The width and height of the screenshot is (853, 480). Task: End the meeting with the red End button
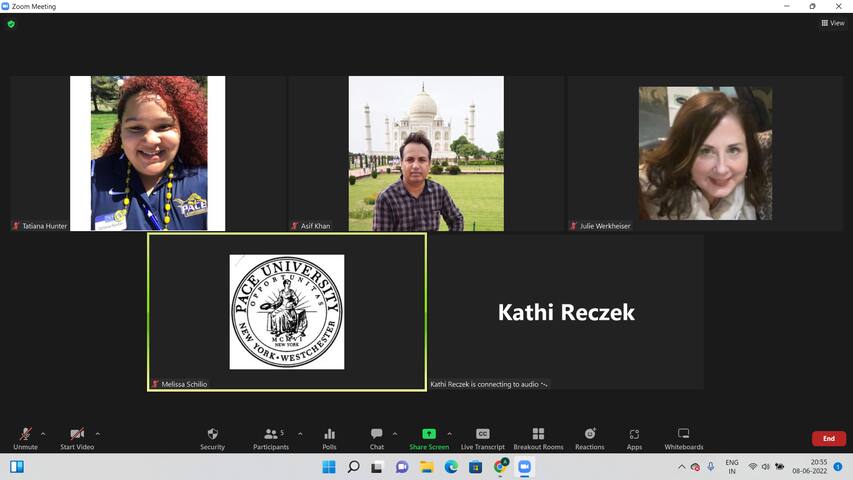pyautogui.click(x=828, y=439)
